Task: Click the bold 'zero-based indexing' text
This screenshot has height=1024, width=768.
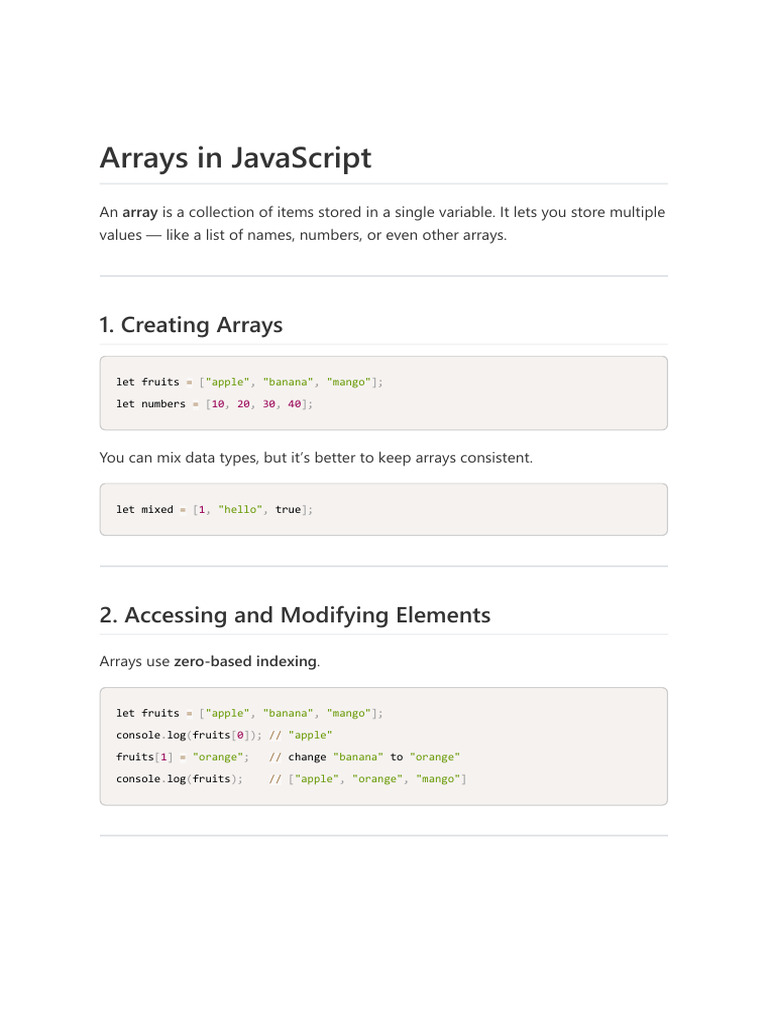Action: point(245,662)
